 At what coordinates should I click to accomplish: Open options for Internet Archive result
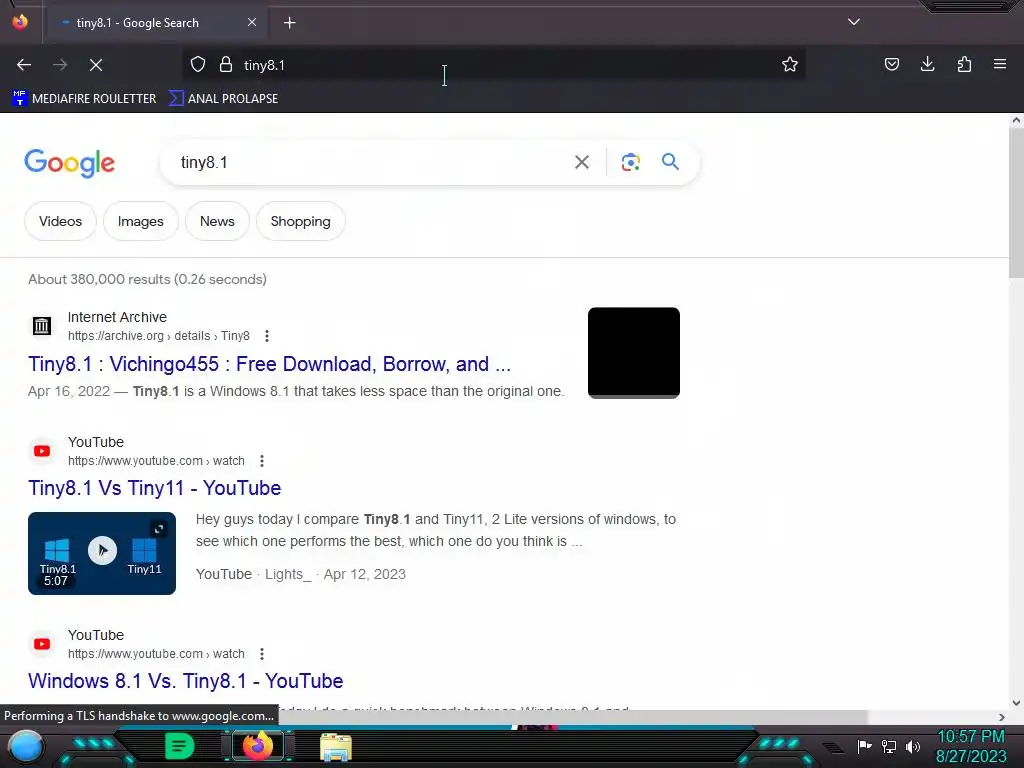pyautogui.click(x=266, y=336)
